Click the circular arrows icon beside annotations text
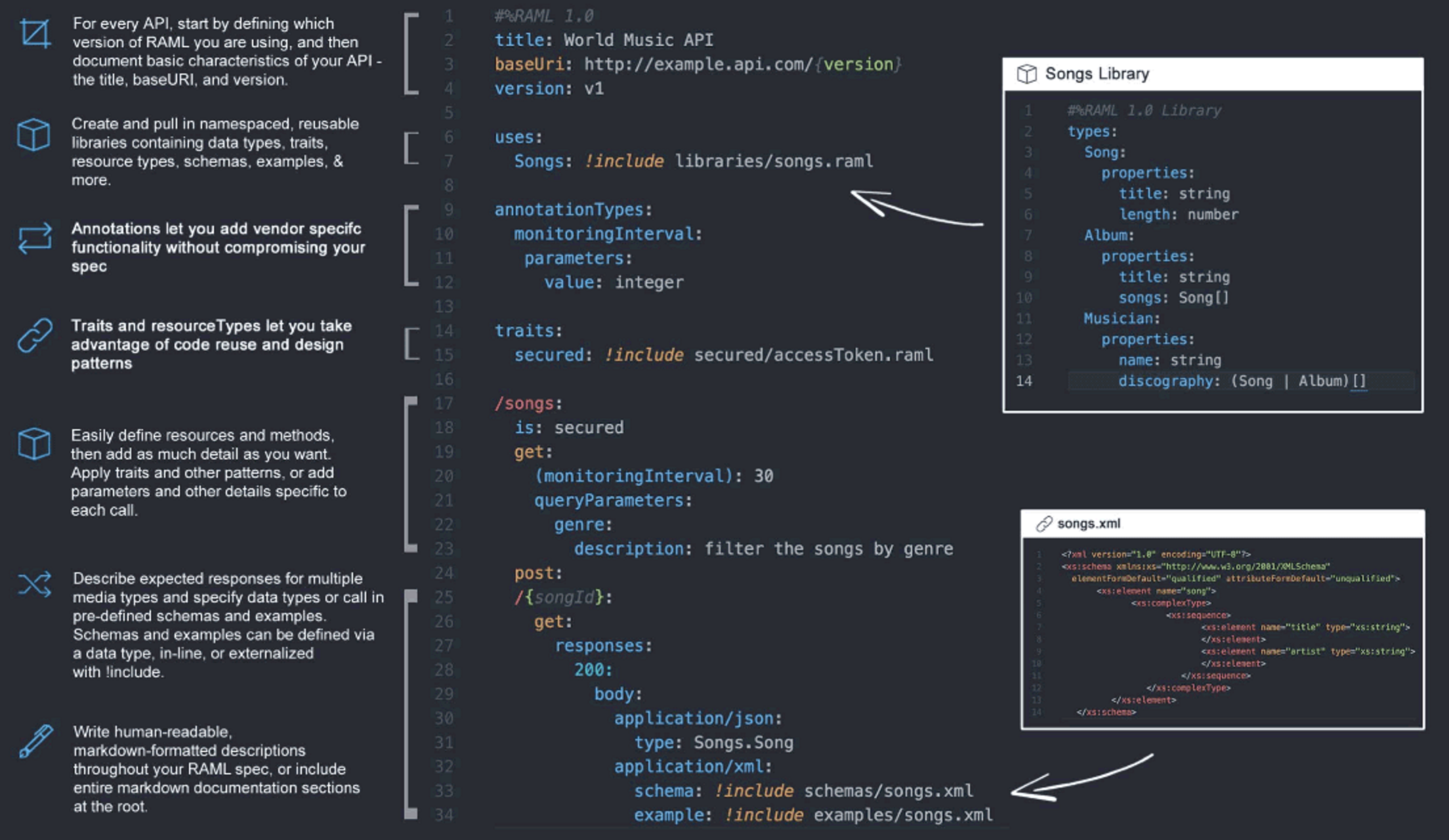Screen dimensions: 1449x840 tap(36, 238)
